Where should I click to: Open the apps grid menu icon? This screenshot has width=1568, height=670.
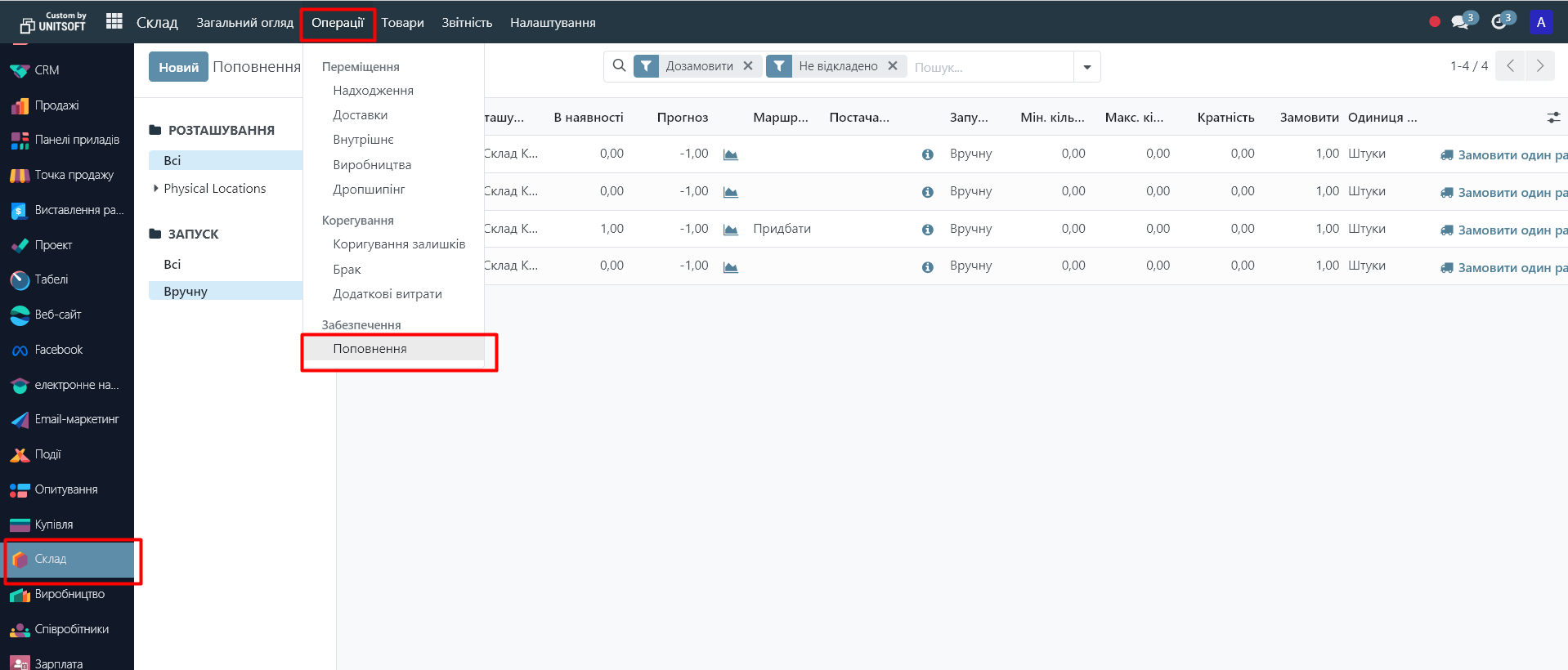[114, 21]
